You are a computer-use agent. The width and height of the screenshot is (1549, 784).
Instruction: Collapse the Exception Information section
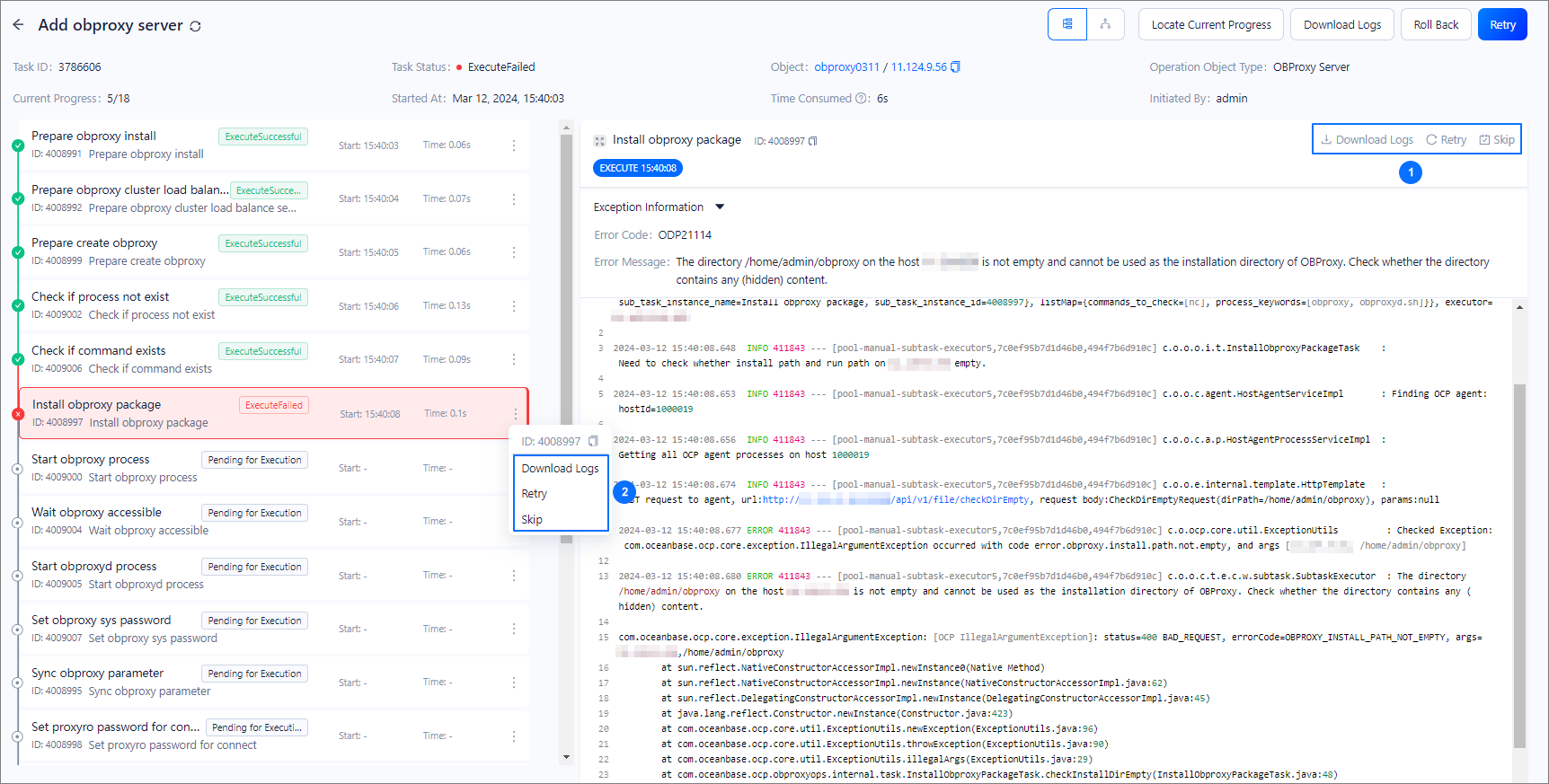tap(720, 207)
